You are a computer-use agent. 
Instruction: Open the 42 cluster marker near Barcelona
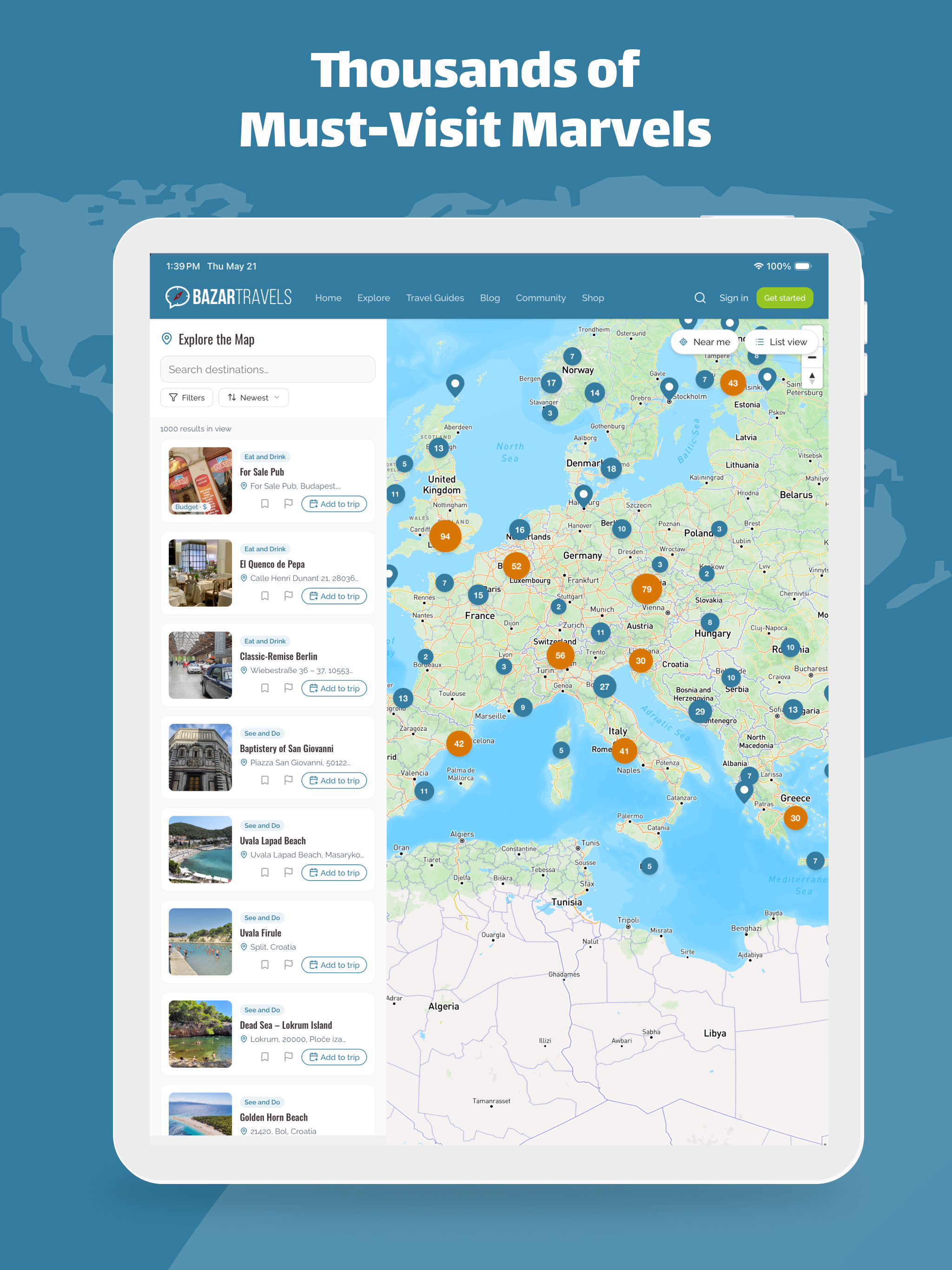pos(459,743)
